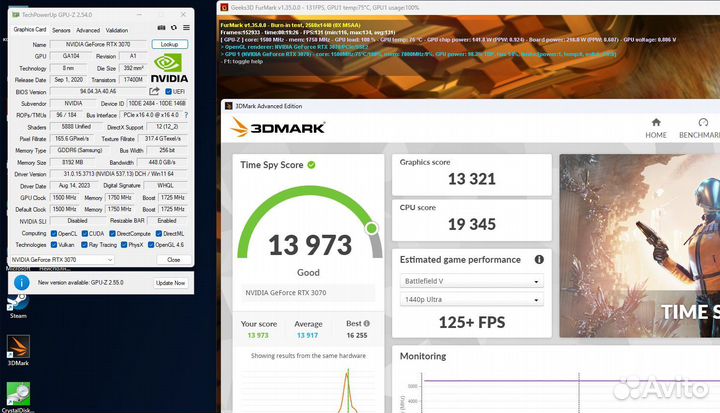Click the Update Now button

(170, 283)
